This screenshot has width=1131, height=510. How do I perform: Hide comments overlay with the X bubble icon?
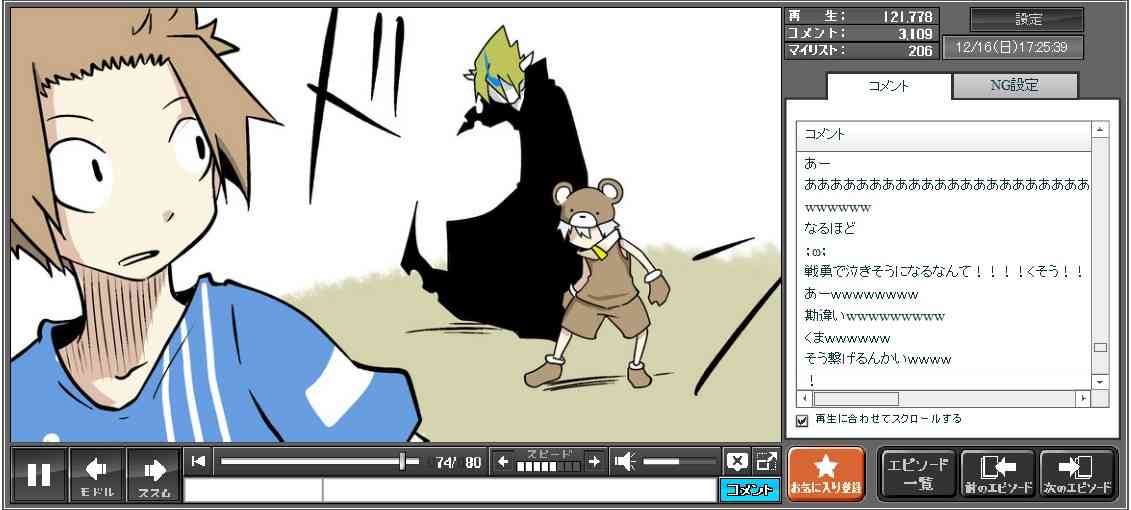point(736,461)
